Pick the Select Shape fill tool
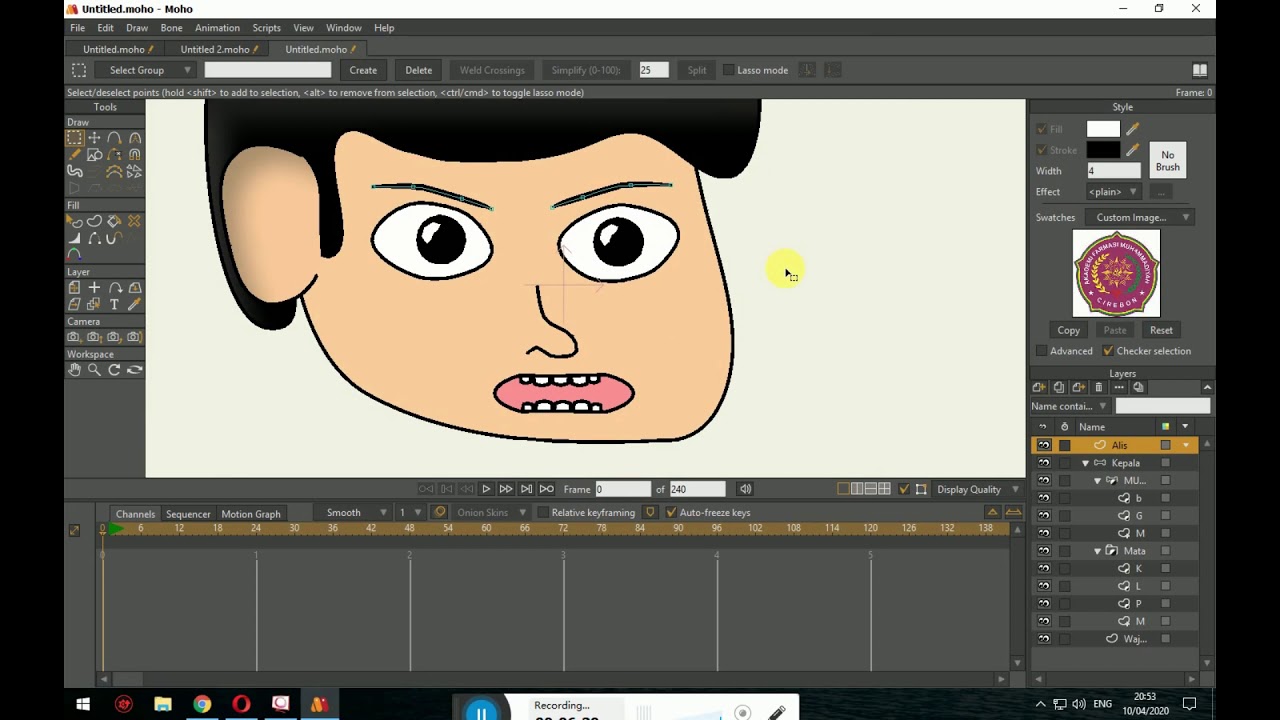 74,221
